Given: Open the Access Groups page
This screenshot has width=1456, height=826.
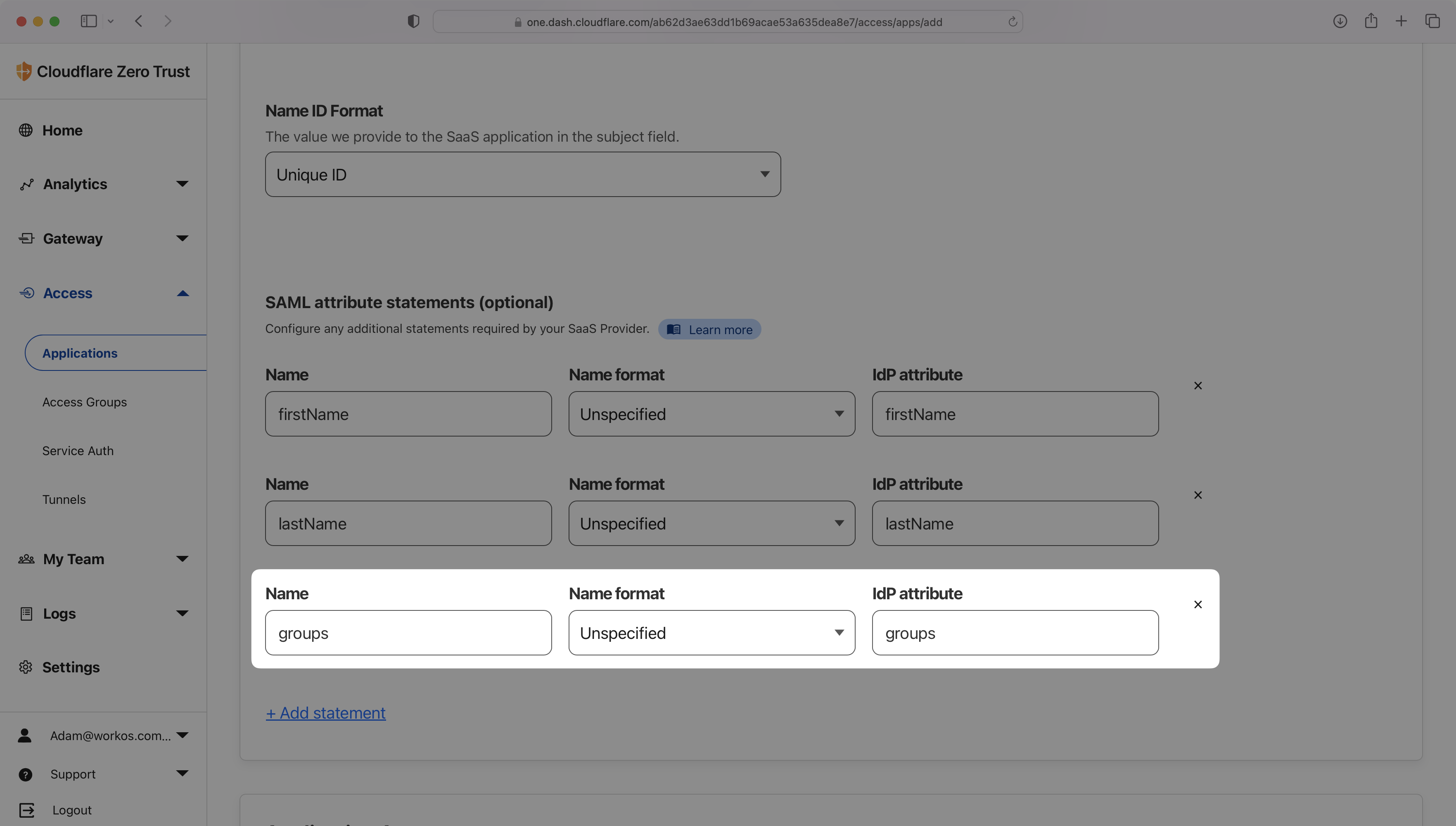Looking at the screenshot, I should tap(84, 402).
